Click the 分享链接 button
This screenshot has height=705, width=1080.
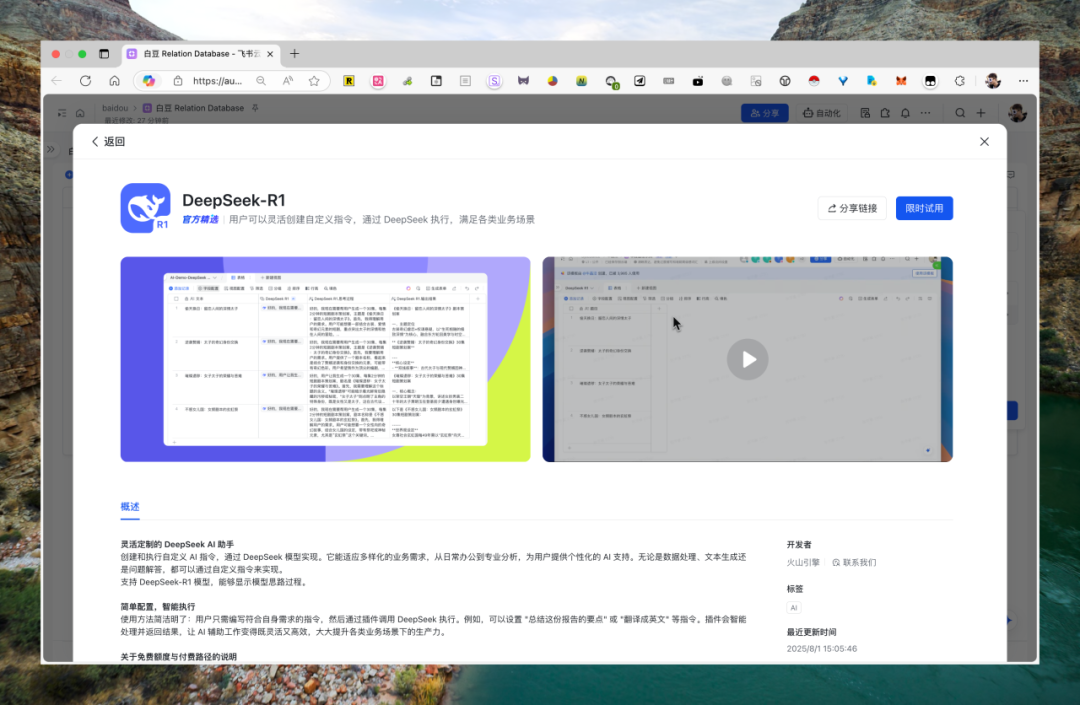click(852, 208)
